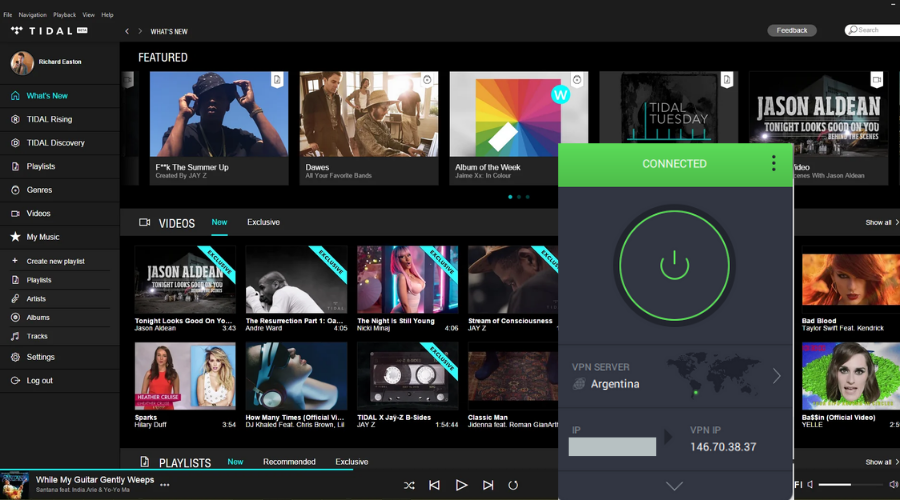Click the Search field
Screen dimensions: 900x500
(872, 30)
